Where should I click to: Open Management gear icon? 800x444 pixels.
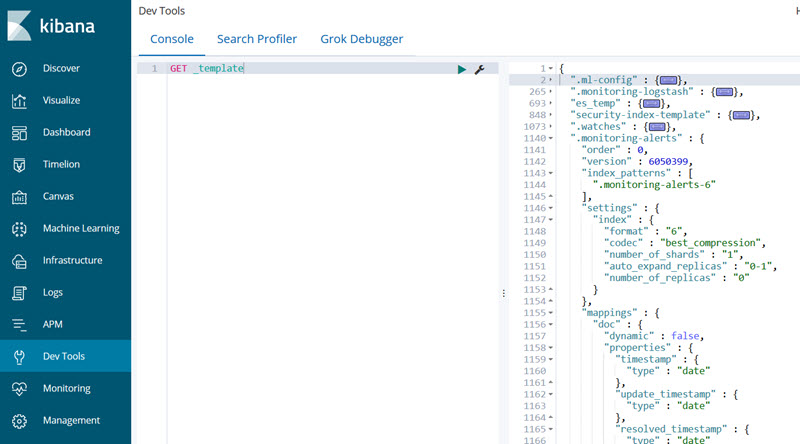click(x=19, y=421)
